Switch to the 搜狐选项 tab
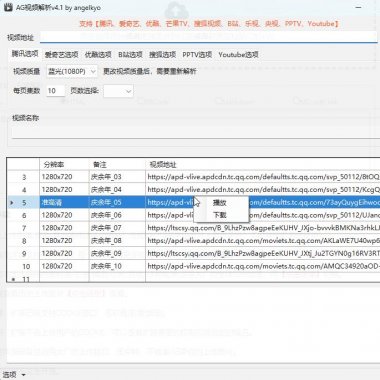This screenshot has width=380, height=380. point(162,55)
